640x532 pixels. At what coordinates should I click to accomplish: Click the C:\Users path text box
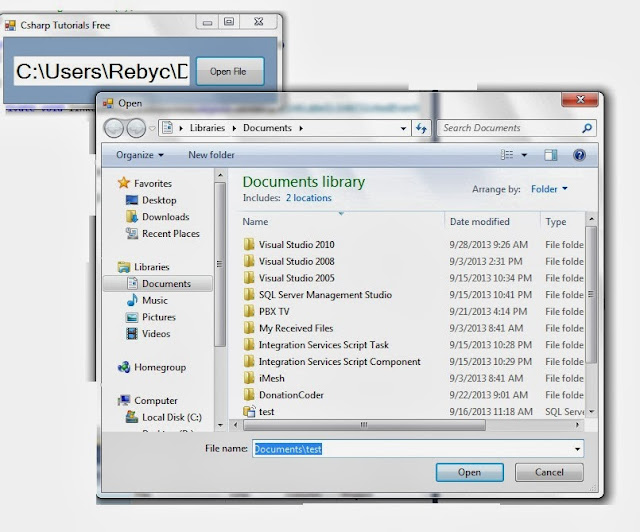102,71
